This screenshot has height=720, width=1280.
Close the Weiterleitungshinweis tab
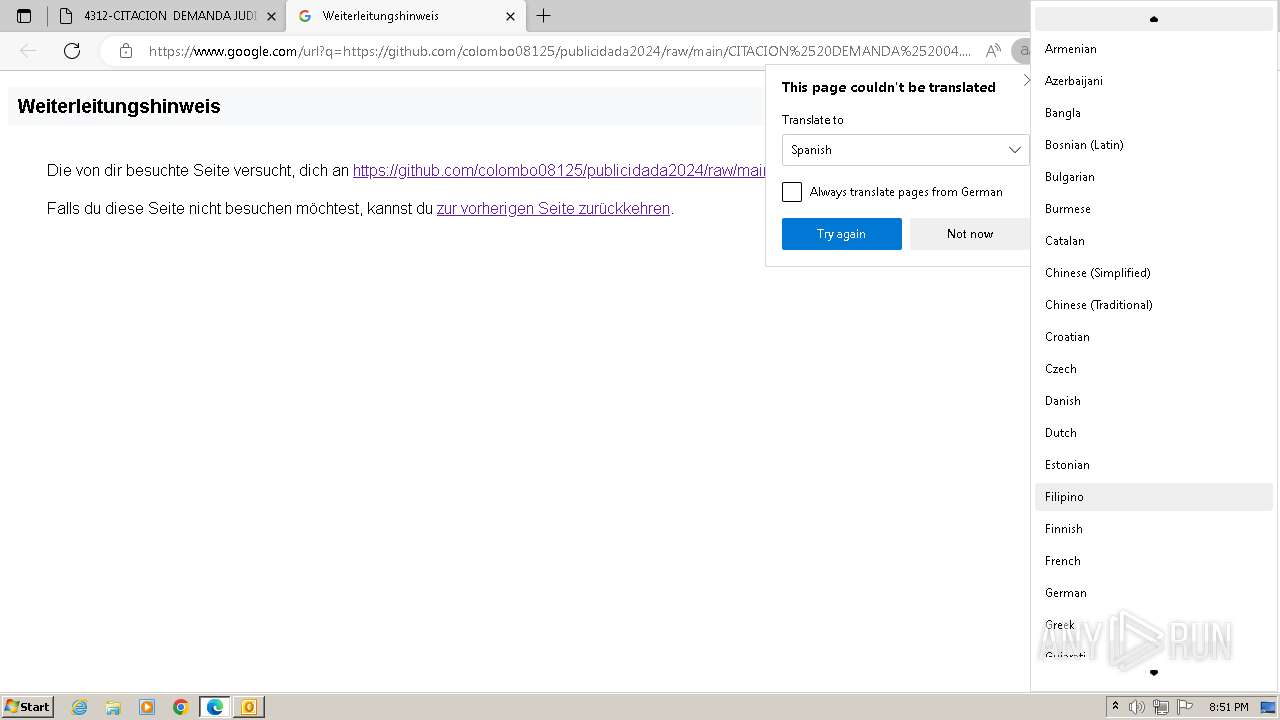pos(510,16)
